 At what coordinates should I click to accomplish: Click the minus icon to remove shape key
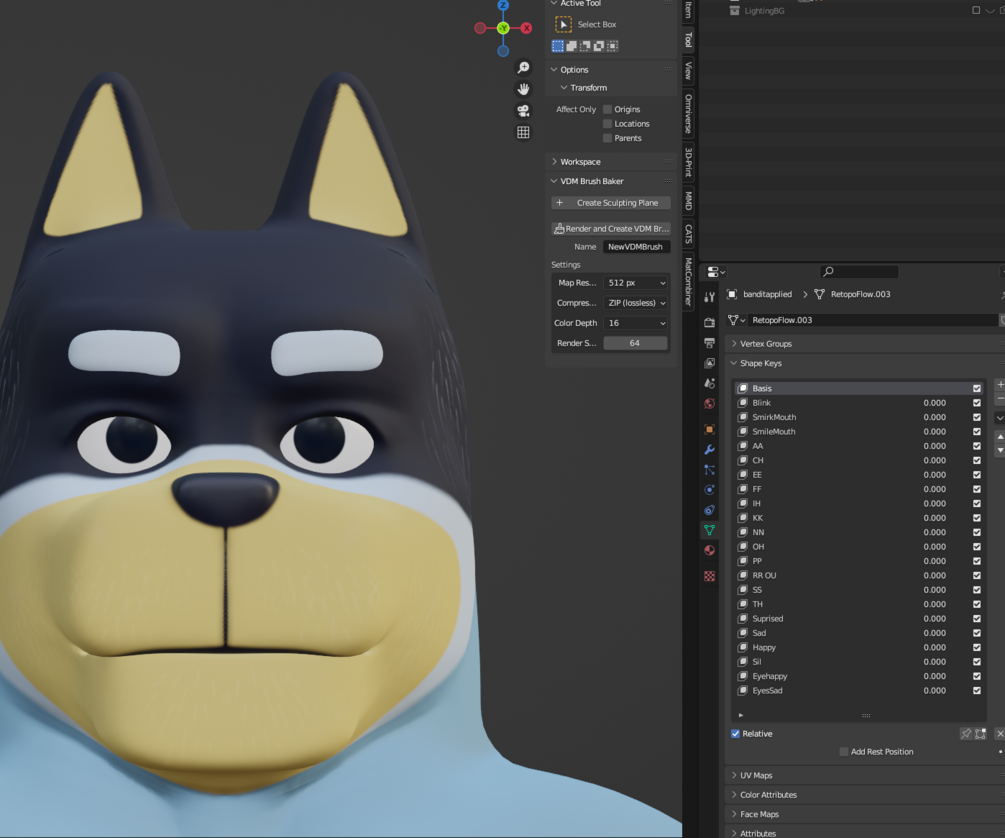click(1000, 399)
